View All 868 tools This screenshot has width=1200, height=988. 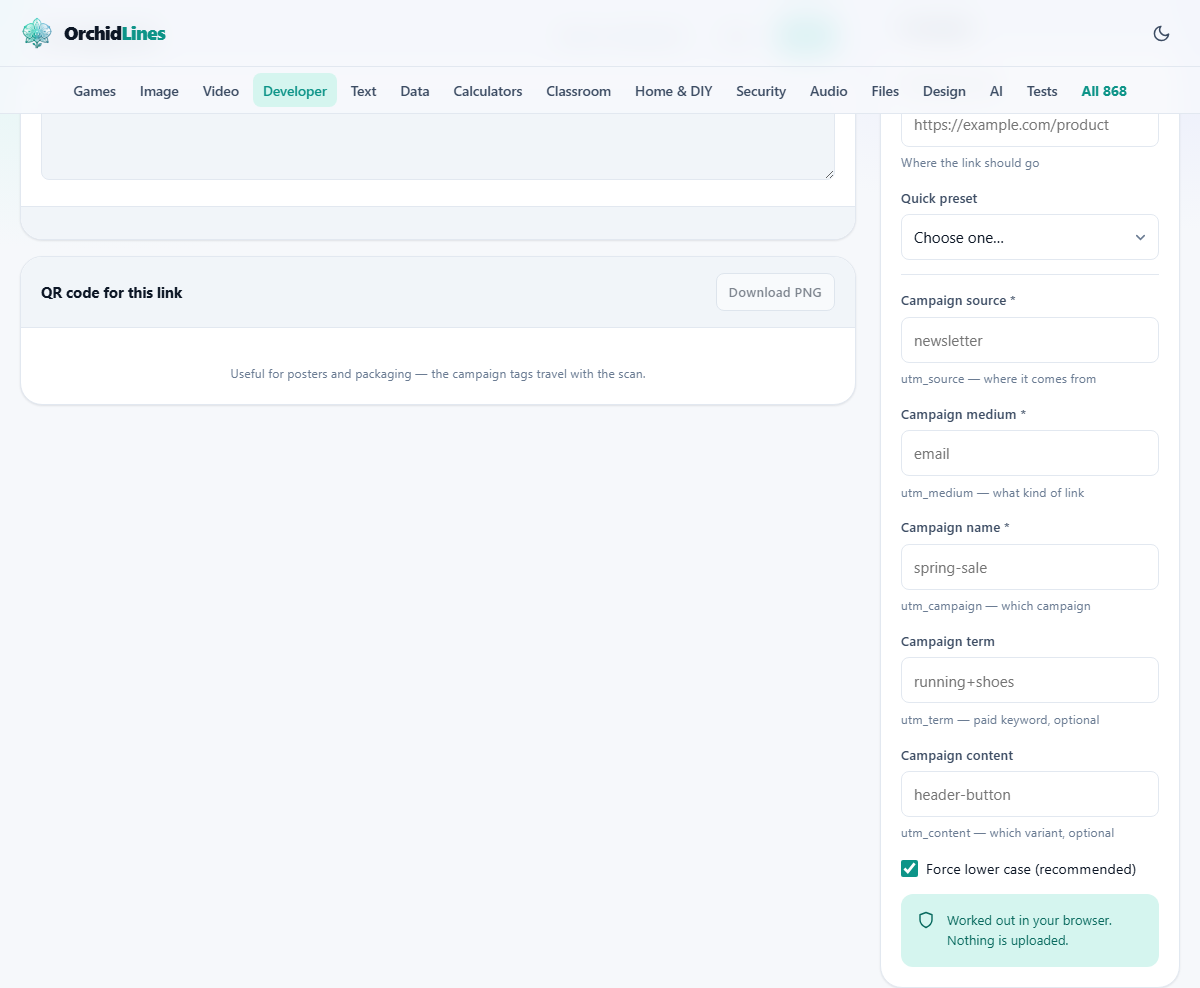coord(1104,91)
